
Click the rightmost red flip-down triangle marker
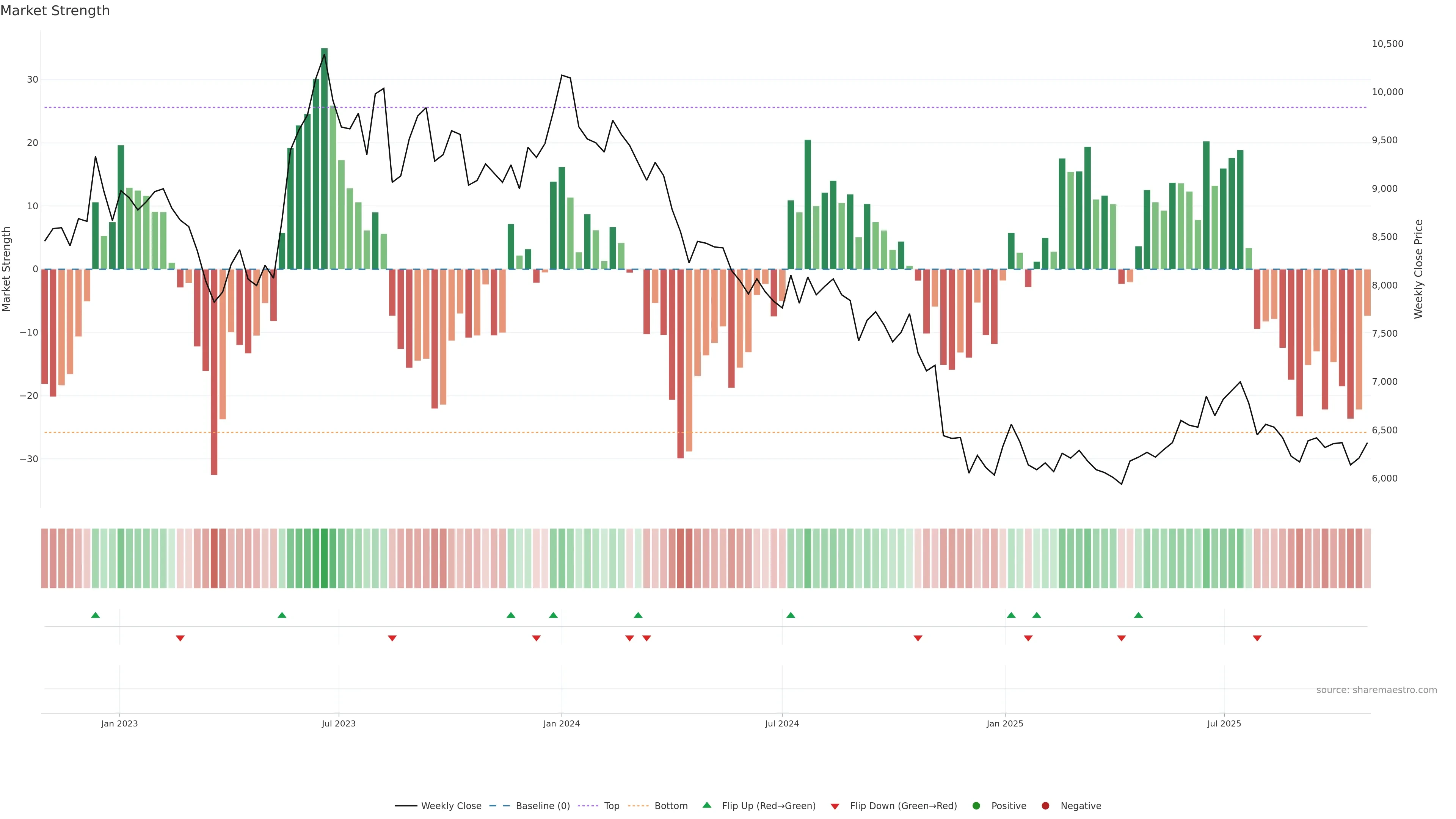1257,638
